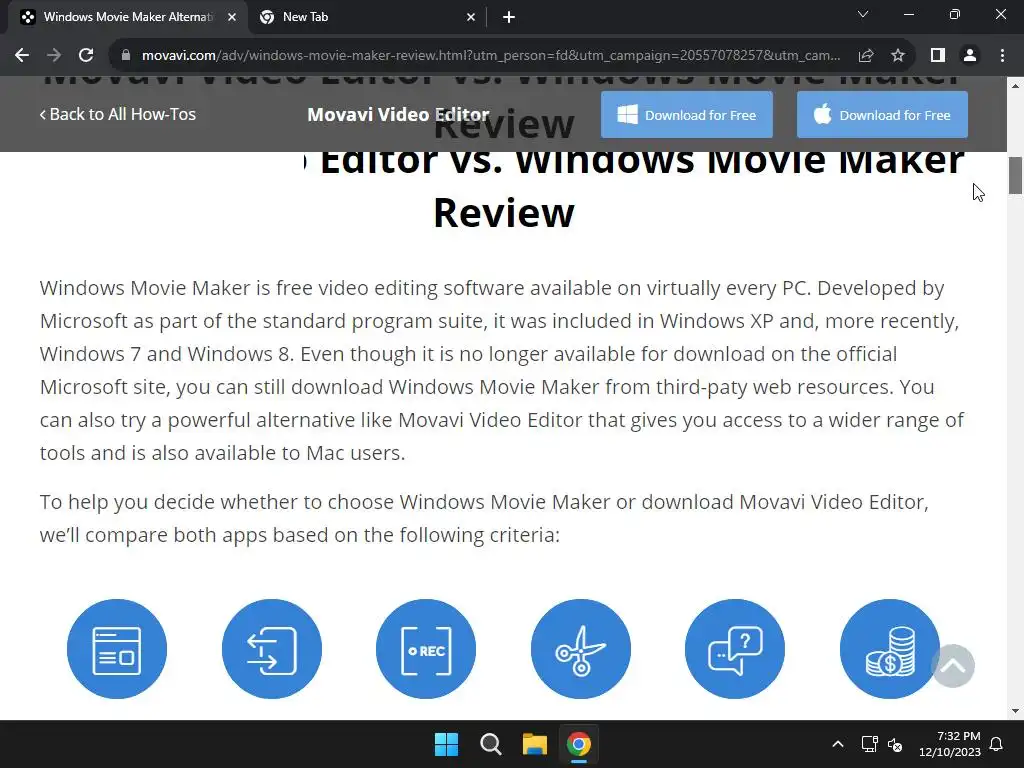This screenshot has height=768, width=1024.
Task: Click the question chat support icon
Action: [735, 649]
